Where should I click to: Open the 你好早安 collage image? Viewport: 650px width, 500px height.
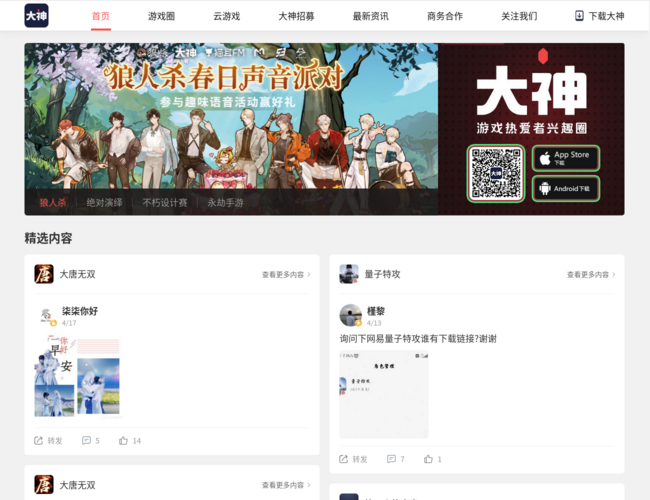pos(77,376)
